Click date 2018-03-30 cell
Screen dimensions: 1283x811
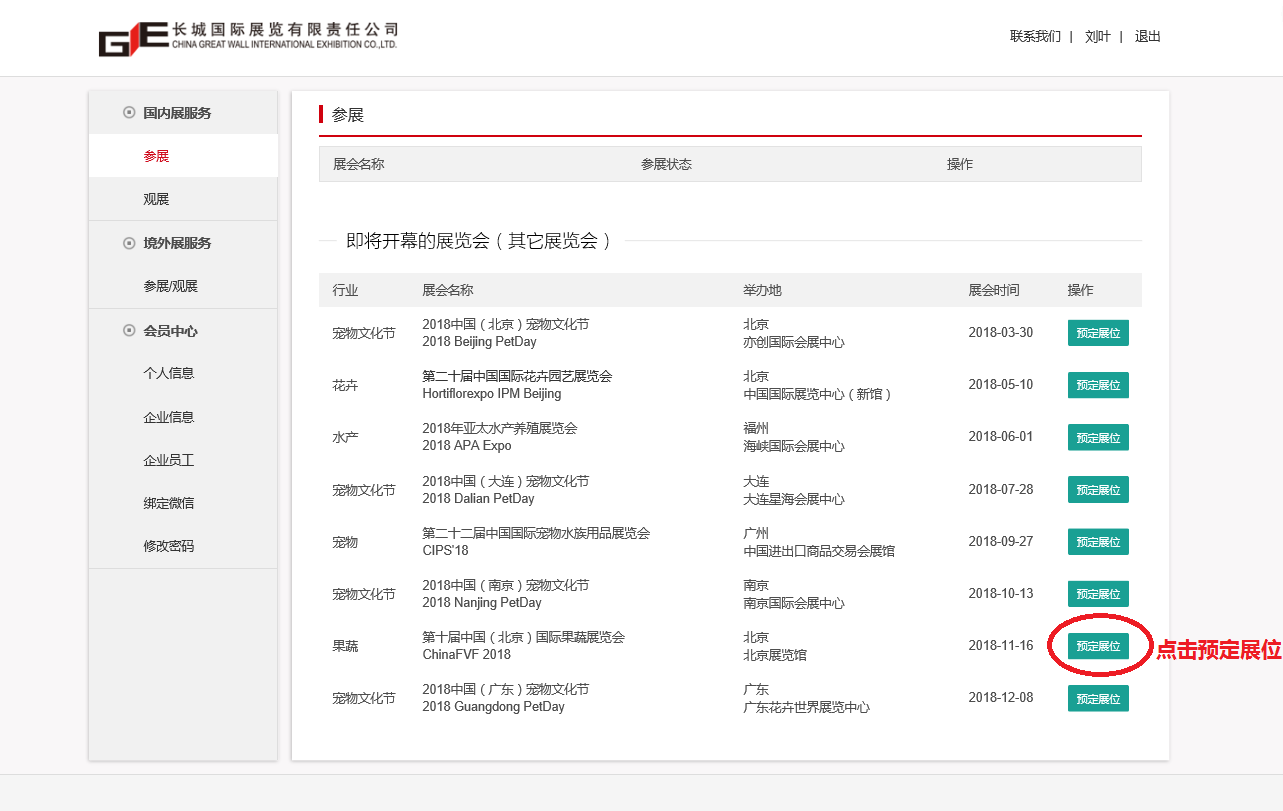coord(1001,333)
